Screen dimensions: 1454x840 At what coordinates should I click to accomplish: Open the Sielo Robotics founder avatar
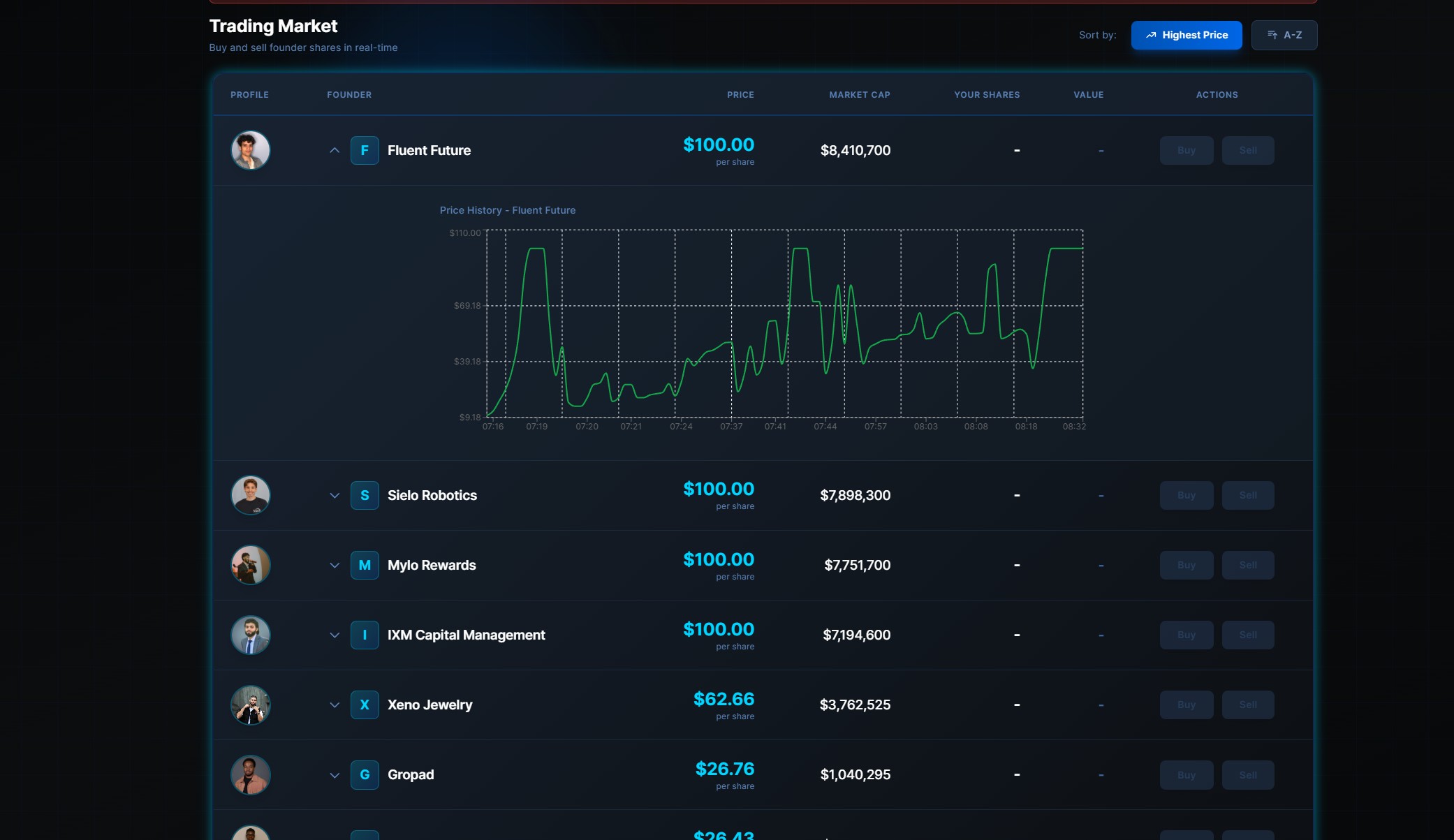point(251,495)
